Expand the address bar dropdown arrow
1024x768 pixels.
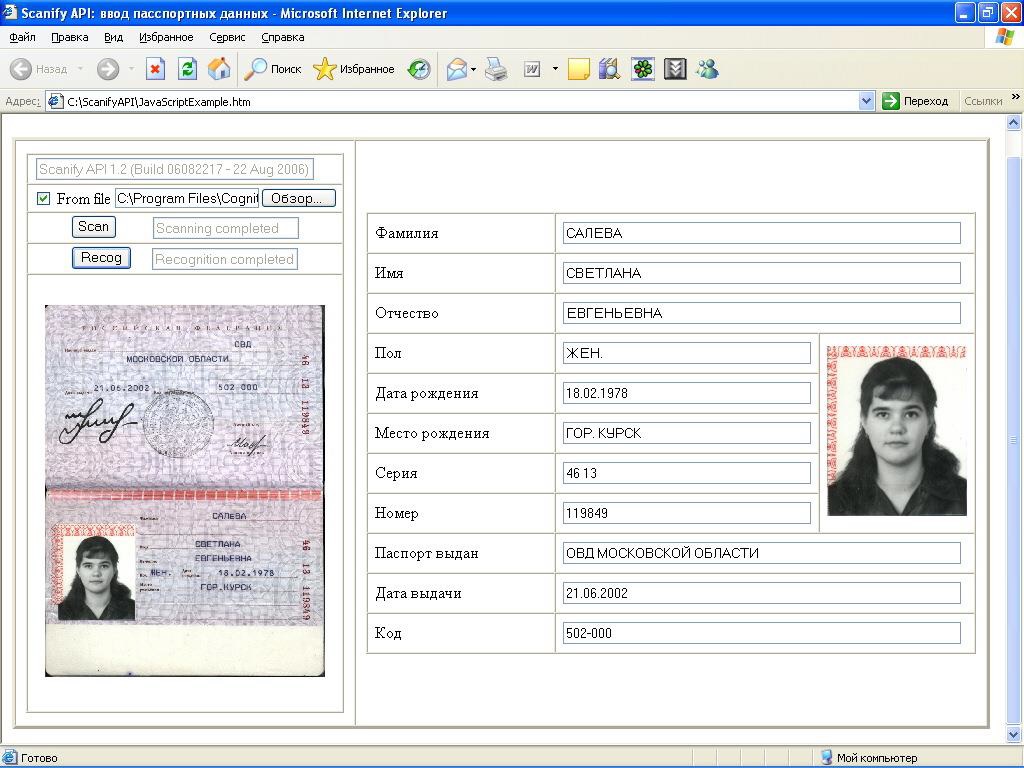pyautogui.click(x=867, y=101)
